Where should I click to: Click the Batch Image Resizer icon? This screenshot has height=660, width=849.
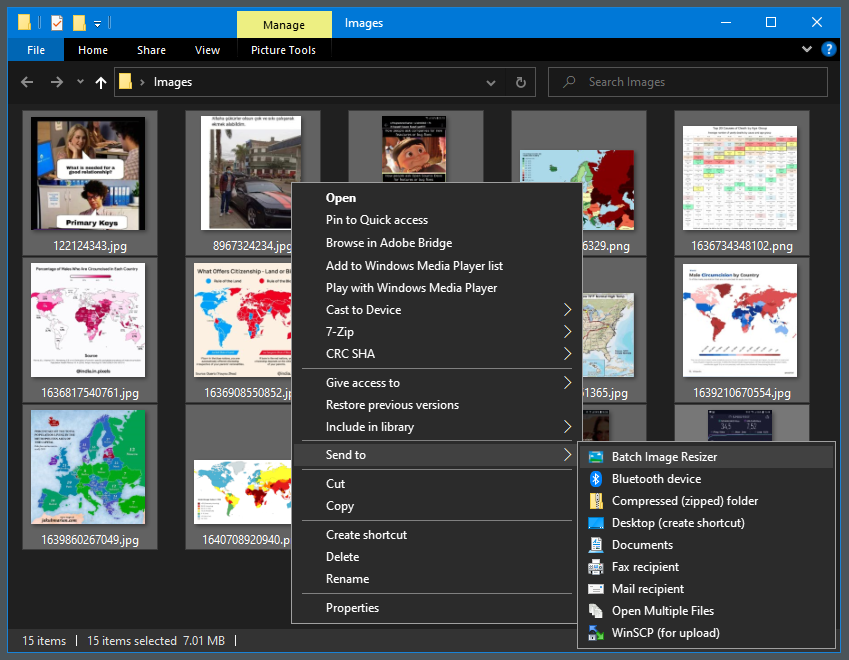[x=596, y=457]
